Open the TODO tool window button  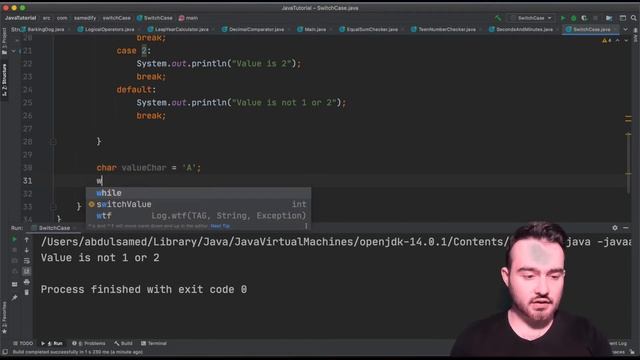[x=23, y=343]
